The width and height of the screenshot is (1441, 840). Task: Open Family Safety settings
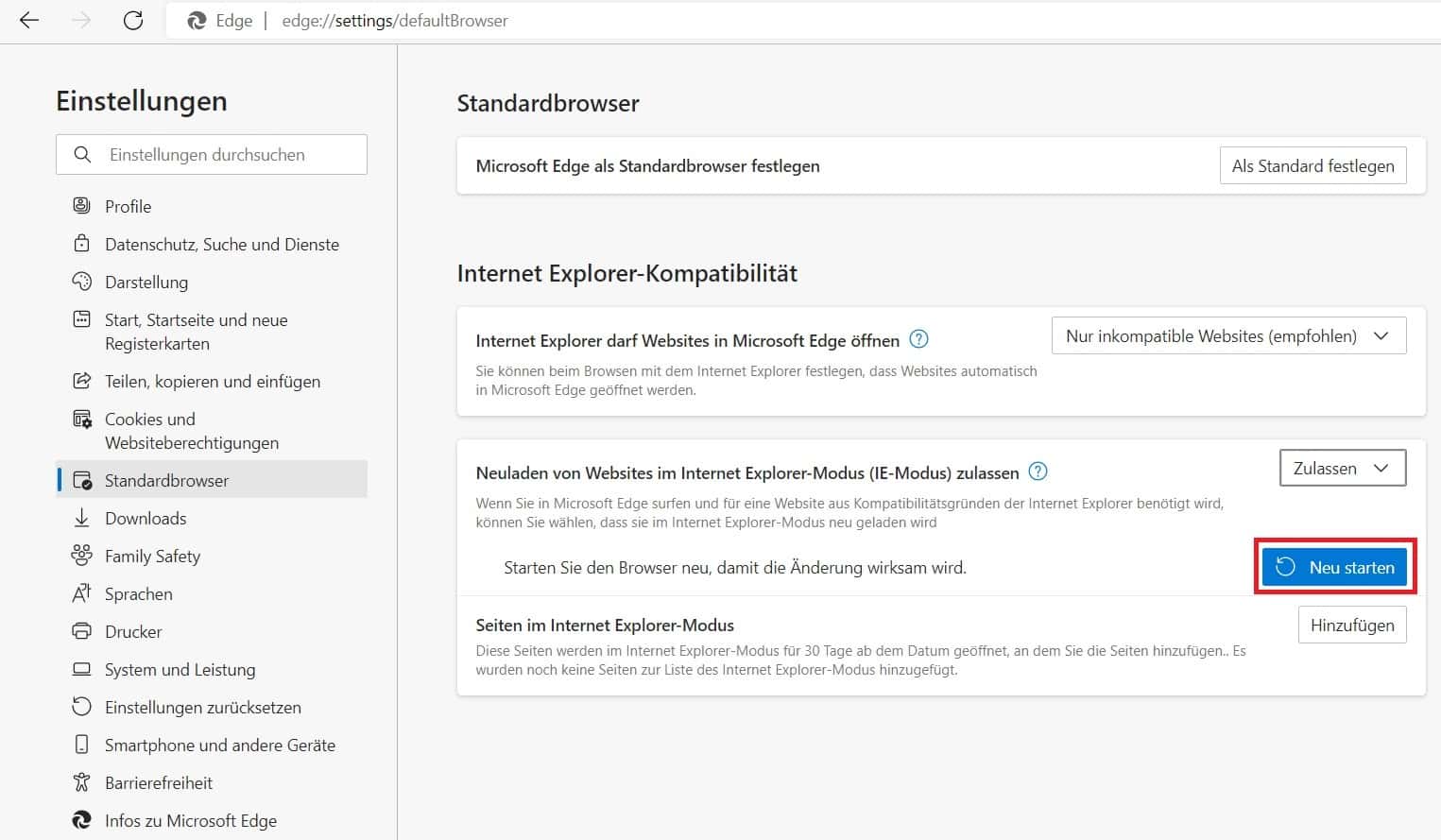click(x=152, y=556)
